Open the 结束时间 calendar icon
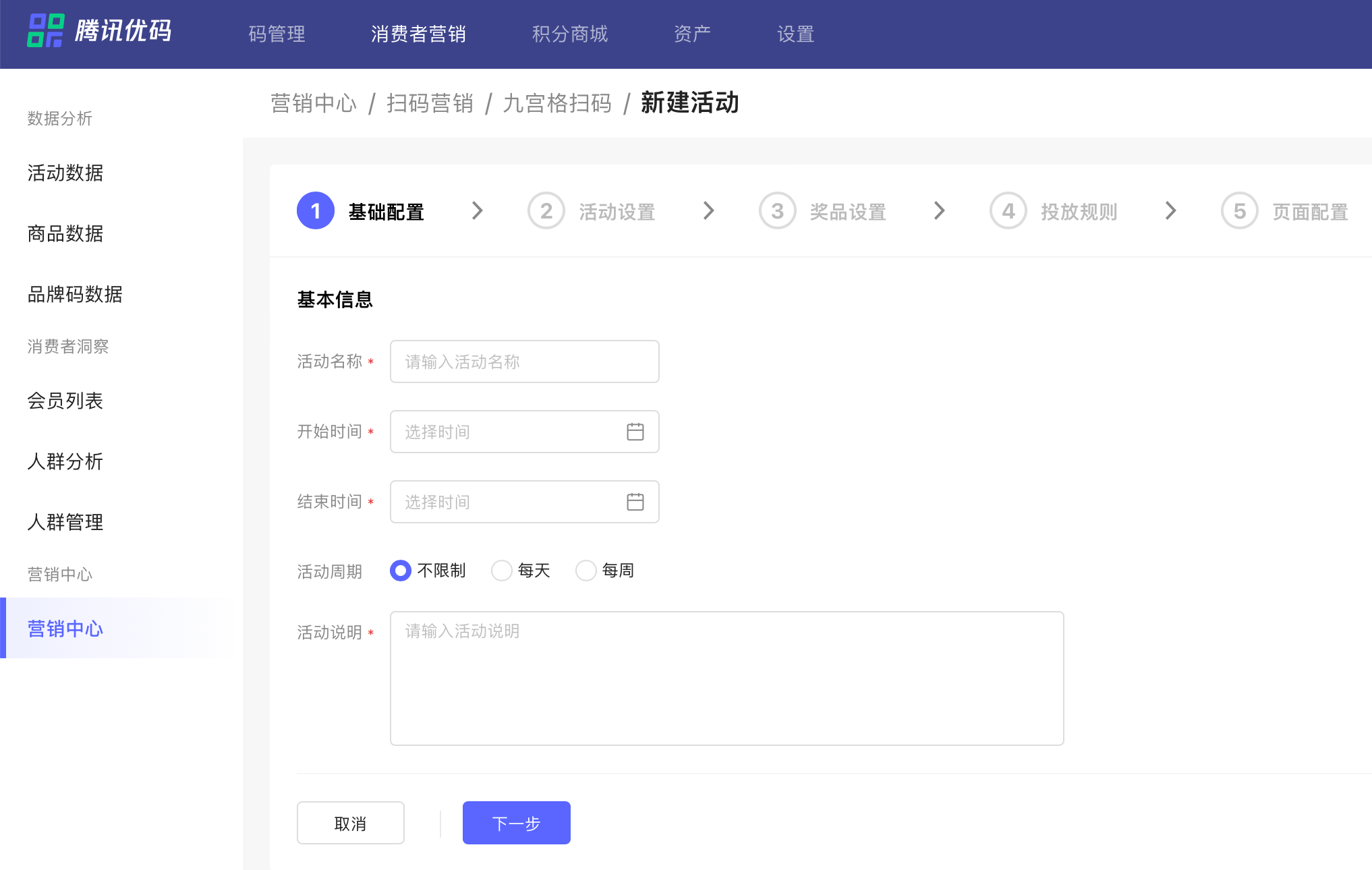 coord(635,502)
